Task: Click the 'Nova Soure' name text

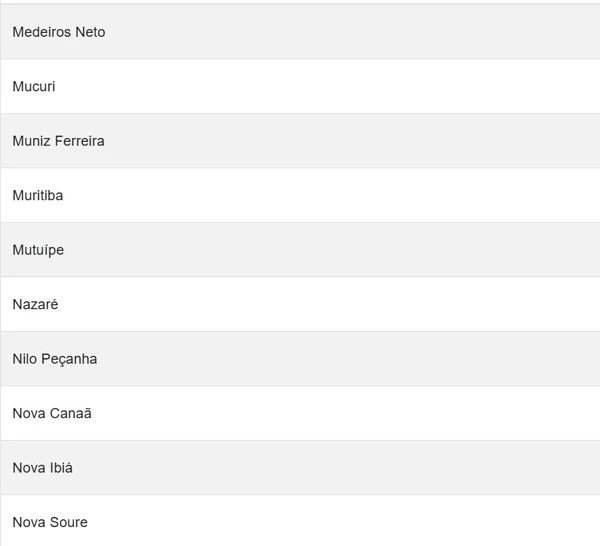Action: coord(50,522)
